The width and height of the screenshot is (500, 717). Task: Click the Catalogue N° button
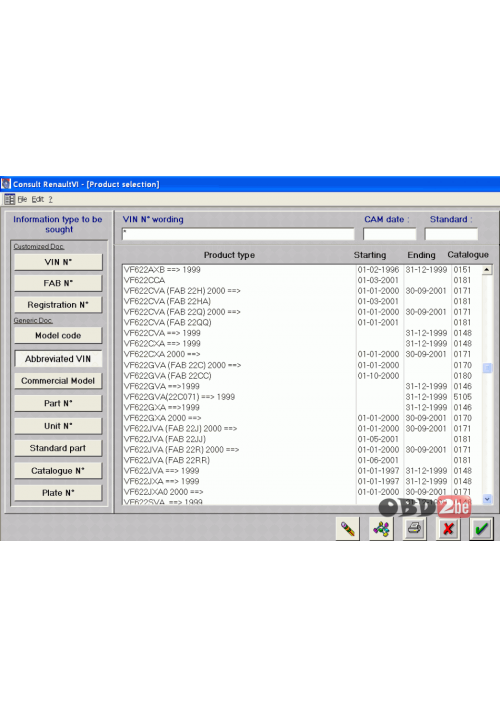click(x=58, y=471)
